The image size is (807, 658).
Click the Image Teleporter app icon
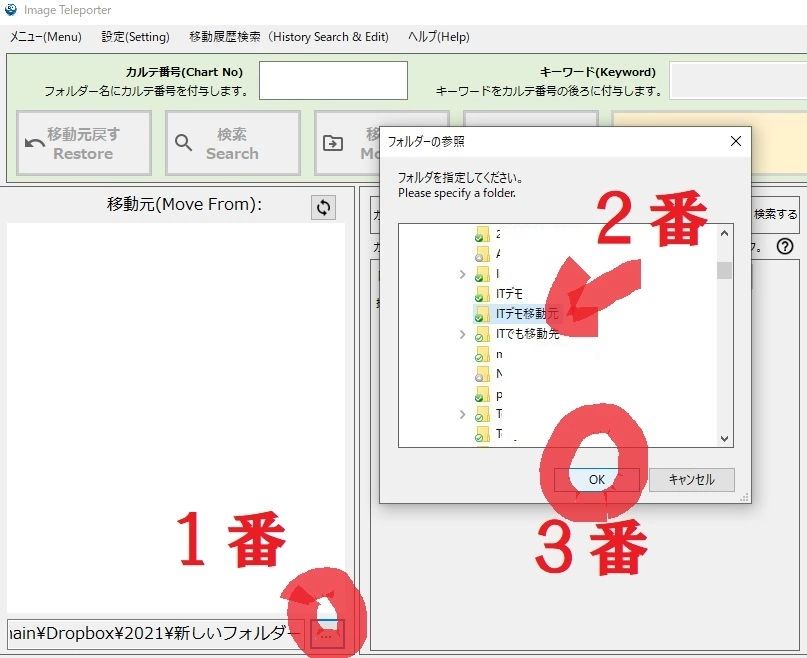point(11,10)
